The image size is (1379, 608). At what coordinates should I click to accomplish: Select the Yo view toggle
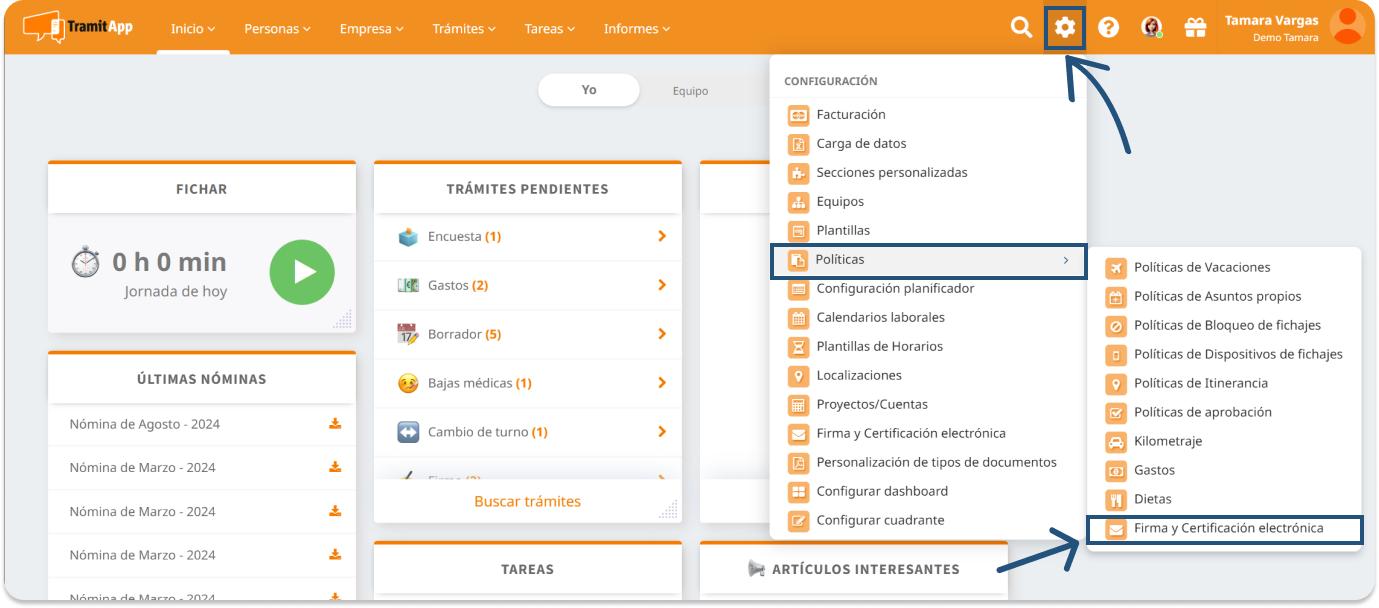pyautogui.click(x=589, y=90)
